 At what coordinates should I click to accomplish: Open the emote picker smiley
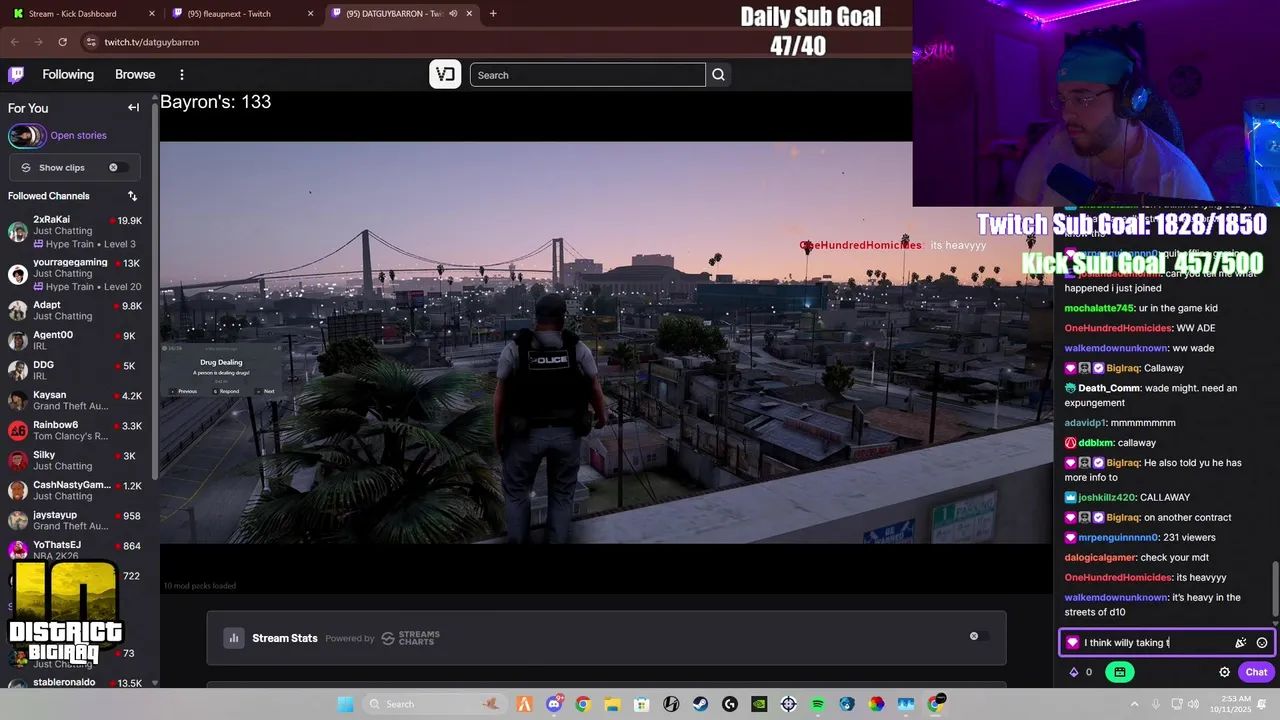pos(1262,643)
